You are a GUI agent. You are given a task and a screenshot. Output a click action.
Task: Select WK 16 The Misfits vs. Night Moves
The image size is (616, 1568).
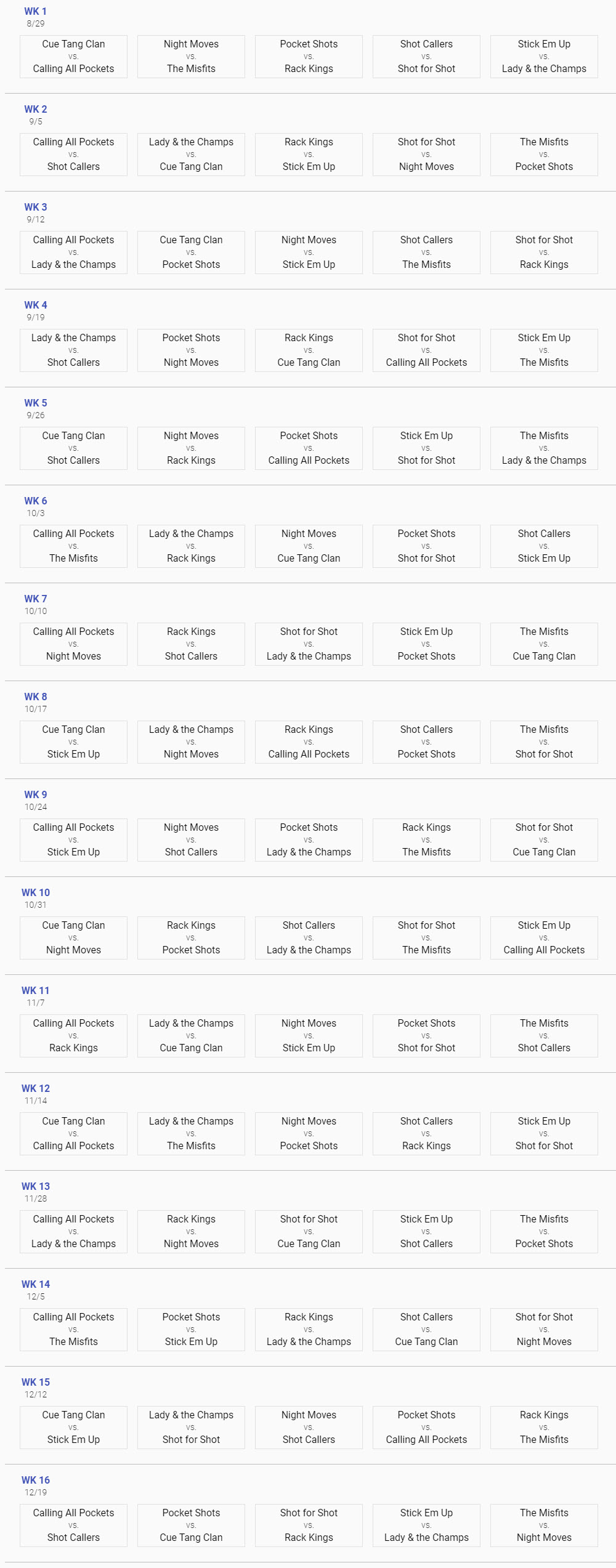point(544,1526)
